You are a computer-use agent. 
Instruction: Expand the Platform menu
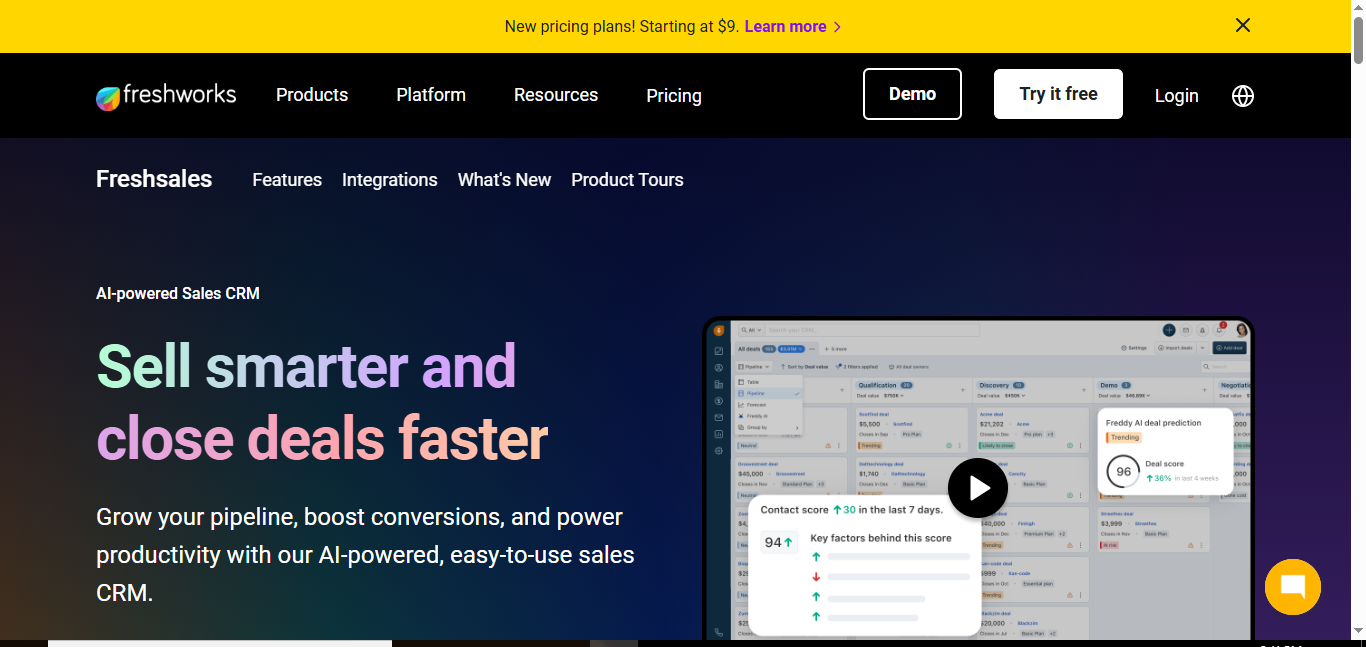pos(431,95)
